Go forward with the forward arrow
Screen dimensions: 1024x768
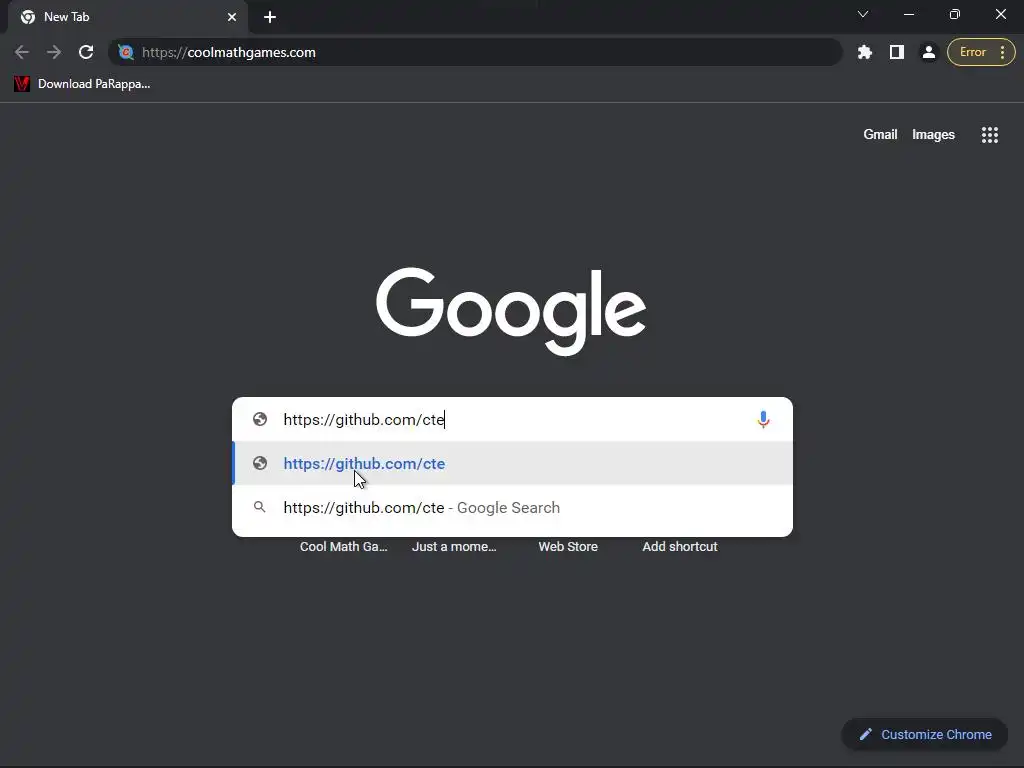[x=54, y=52]
